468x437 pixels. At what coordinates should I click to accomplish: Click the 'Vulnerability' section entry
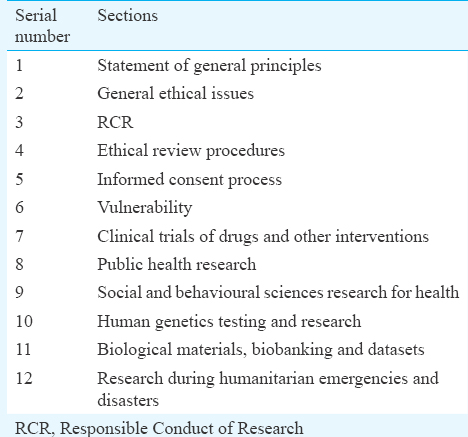pos(145,208)
